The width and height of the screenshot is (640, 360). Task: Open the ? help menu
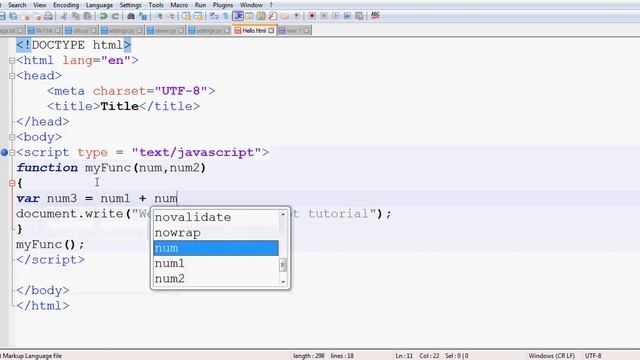[x=271, y=5]
